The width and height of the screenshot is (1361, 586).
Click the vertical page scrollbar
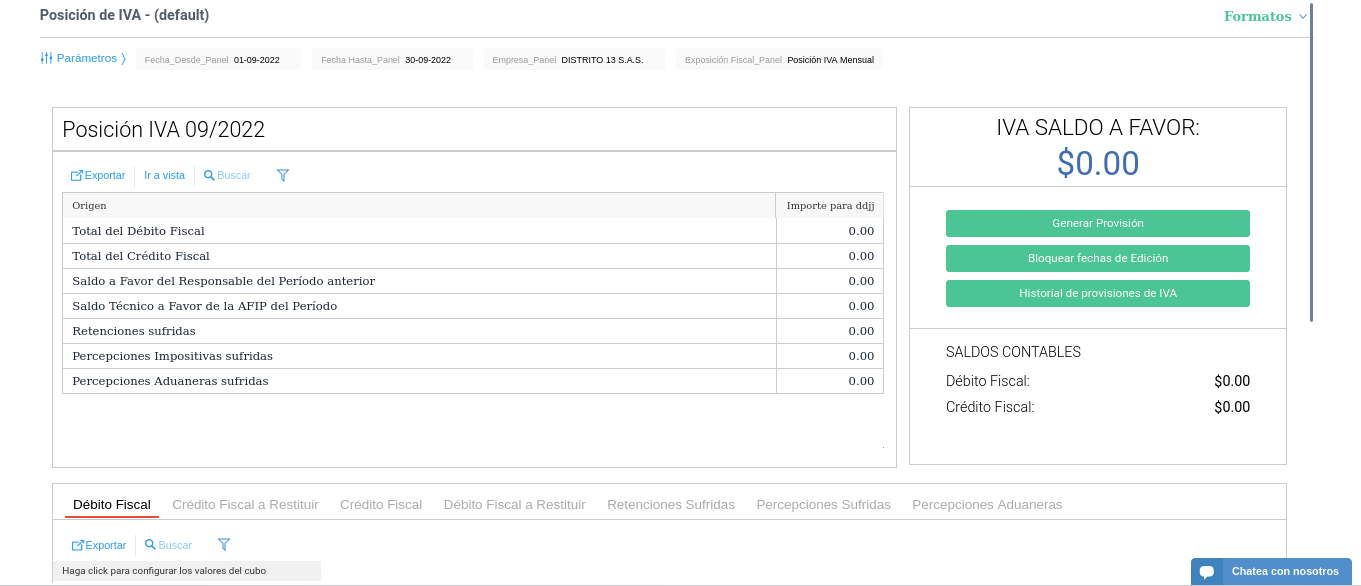click(1311, 160)
